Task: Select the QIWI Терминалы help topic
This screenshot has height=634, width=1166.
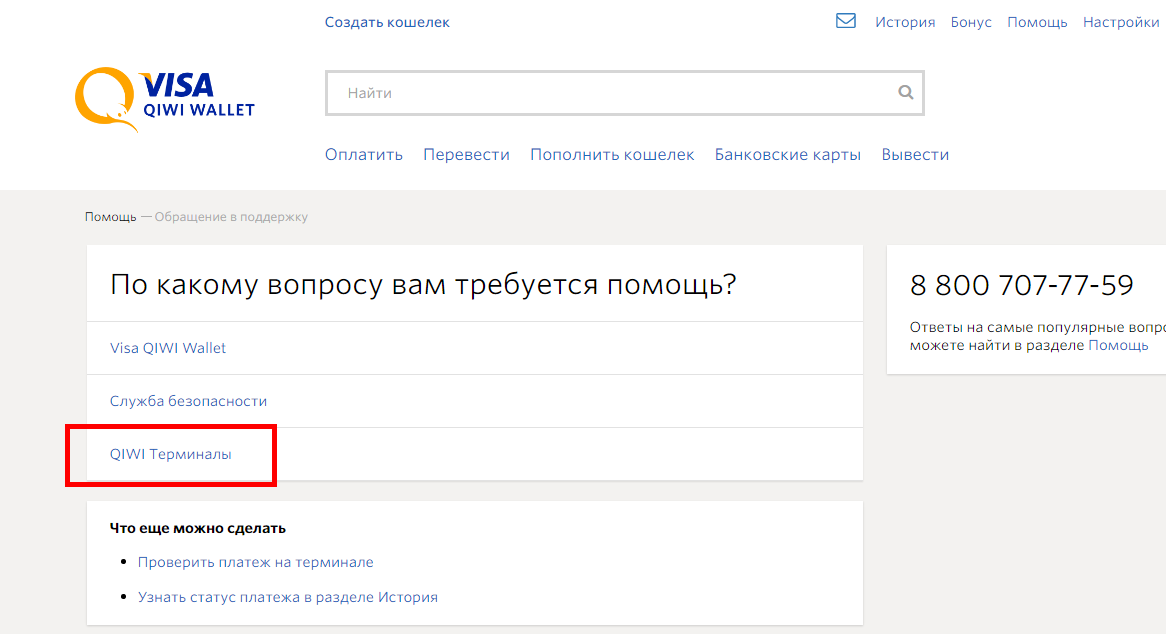Action: pos(170,454)
